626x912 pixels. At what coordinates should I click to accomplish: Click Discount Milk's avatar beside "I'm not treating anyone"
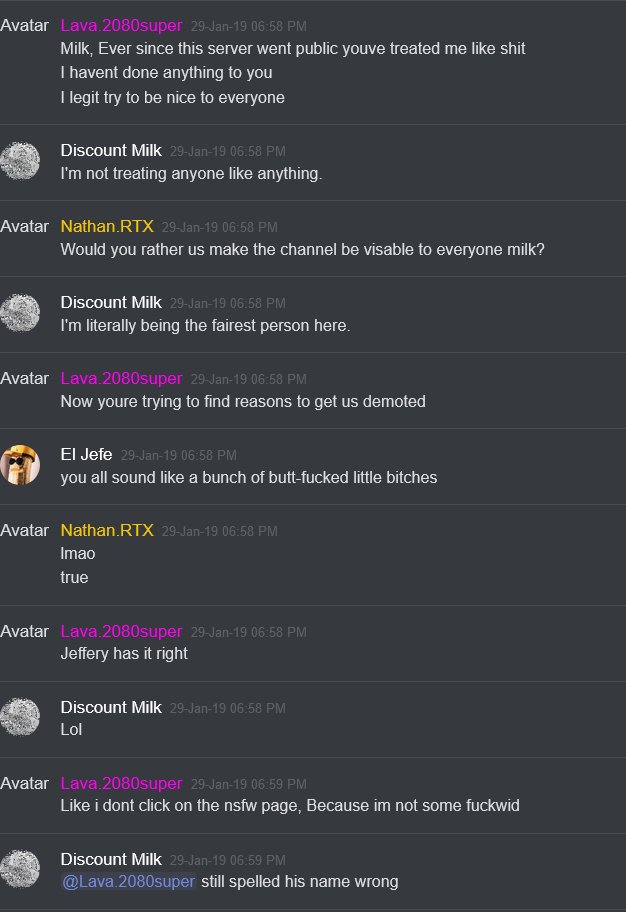[20, 161]
